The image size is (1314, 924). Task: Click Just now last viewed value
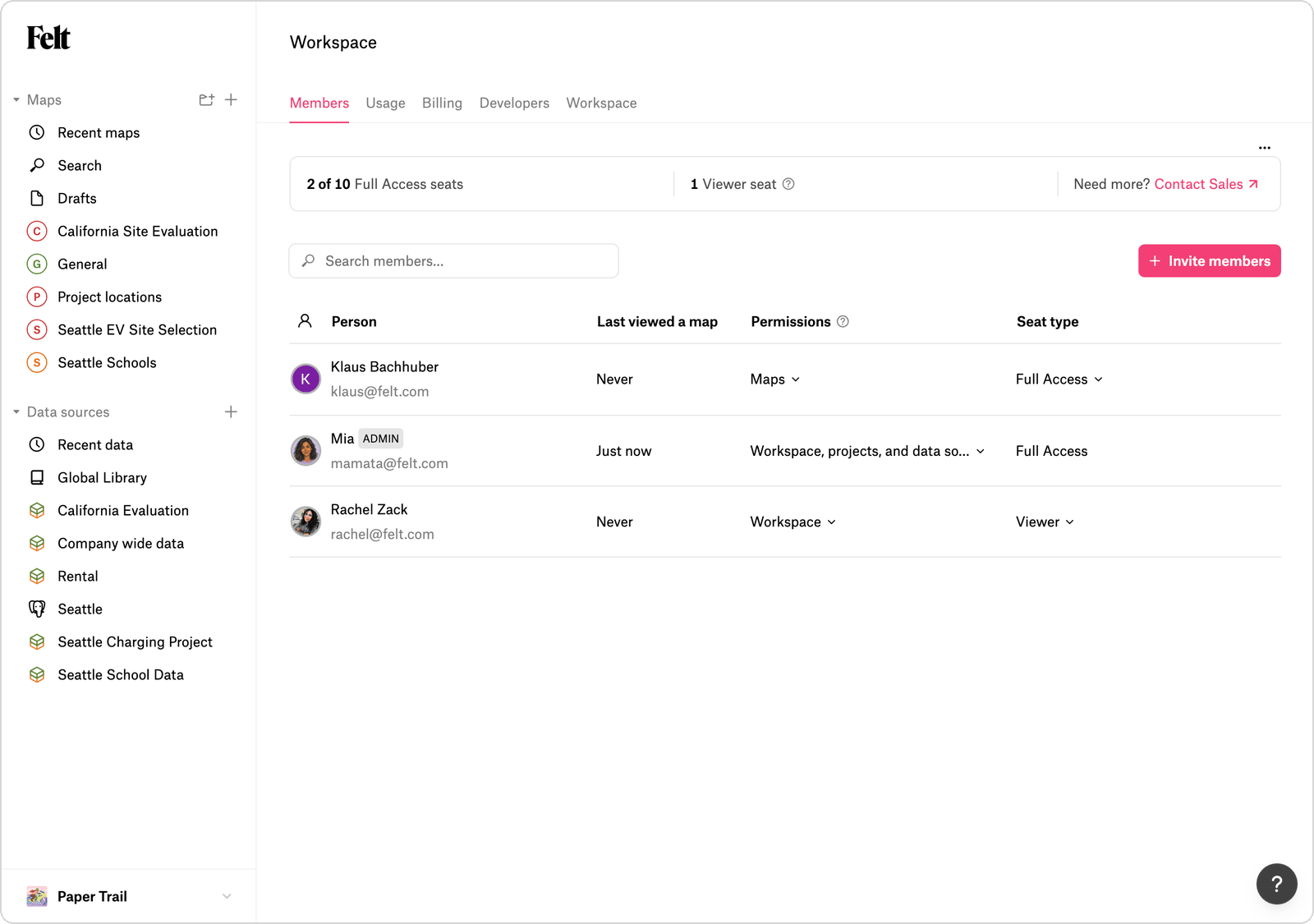point(623,451)
